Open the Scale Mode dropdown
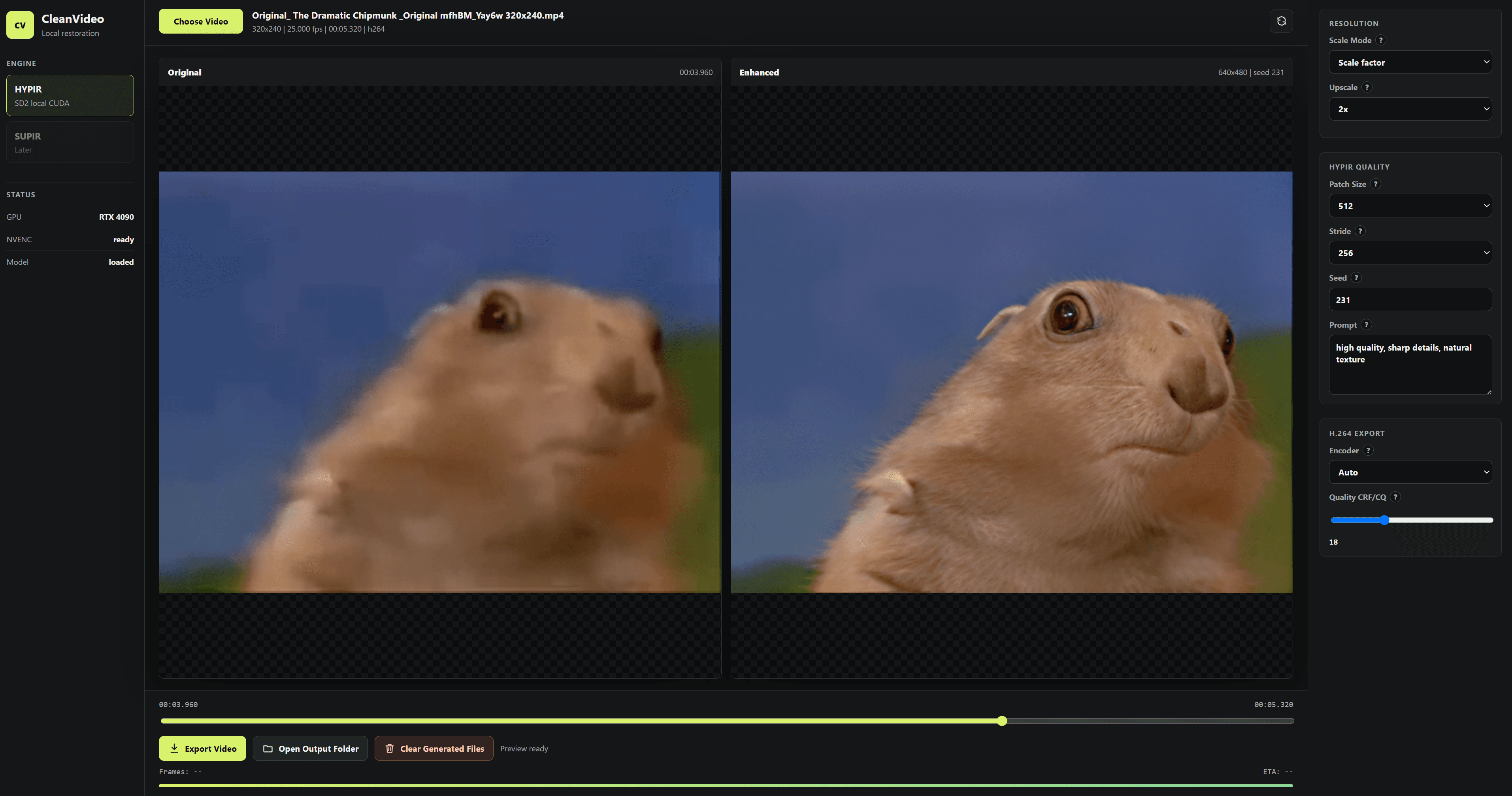Screen dimensions: 1512x796 [1410, 62]
